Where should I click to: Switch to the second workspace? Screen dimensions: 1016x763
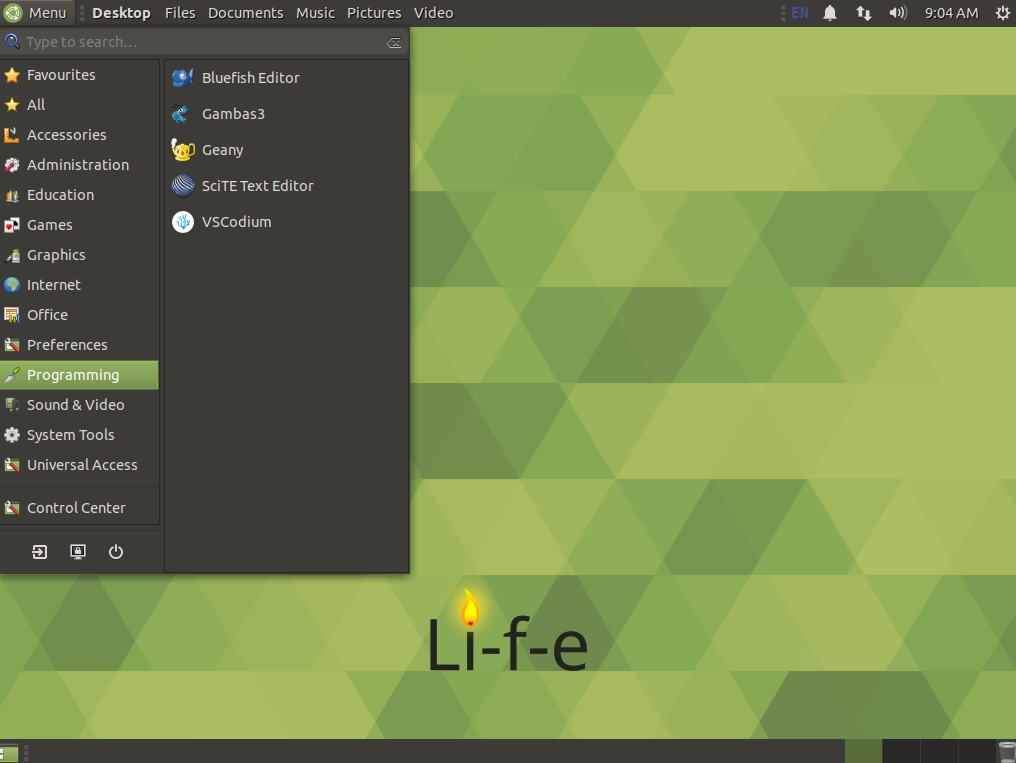(x=901, y=751)
